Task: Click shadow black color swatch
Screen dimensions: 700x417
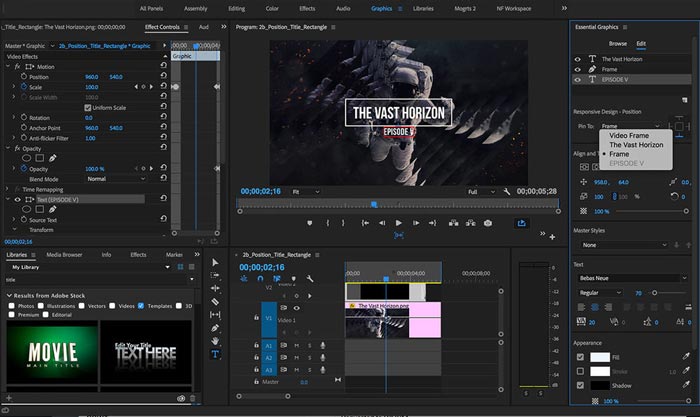Action: [x=600, y=385]
